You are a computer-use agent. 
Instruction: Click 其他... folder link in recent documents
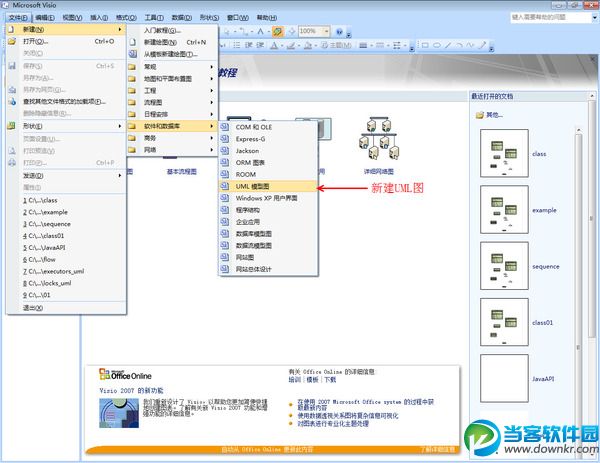(489, 115)
